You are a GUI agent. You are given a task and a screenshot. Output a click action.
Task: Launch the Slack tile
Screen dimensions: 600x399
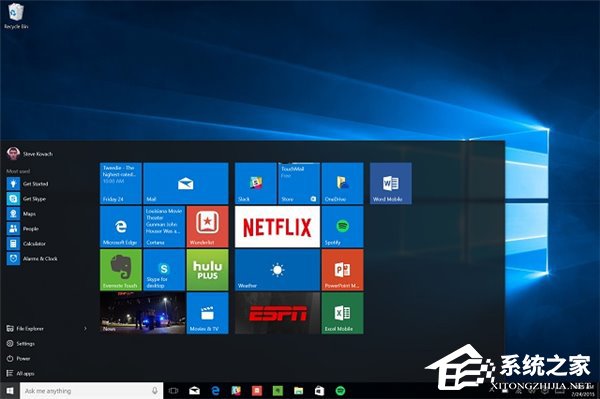[x=256, y=183]
